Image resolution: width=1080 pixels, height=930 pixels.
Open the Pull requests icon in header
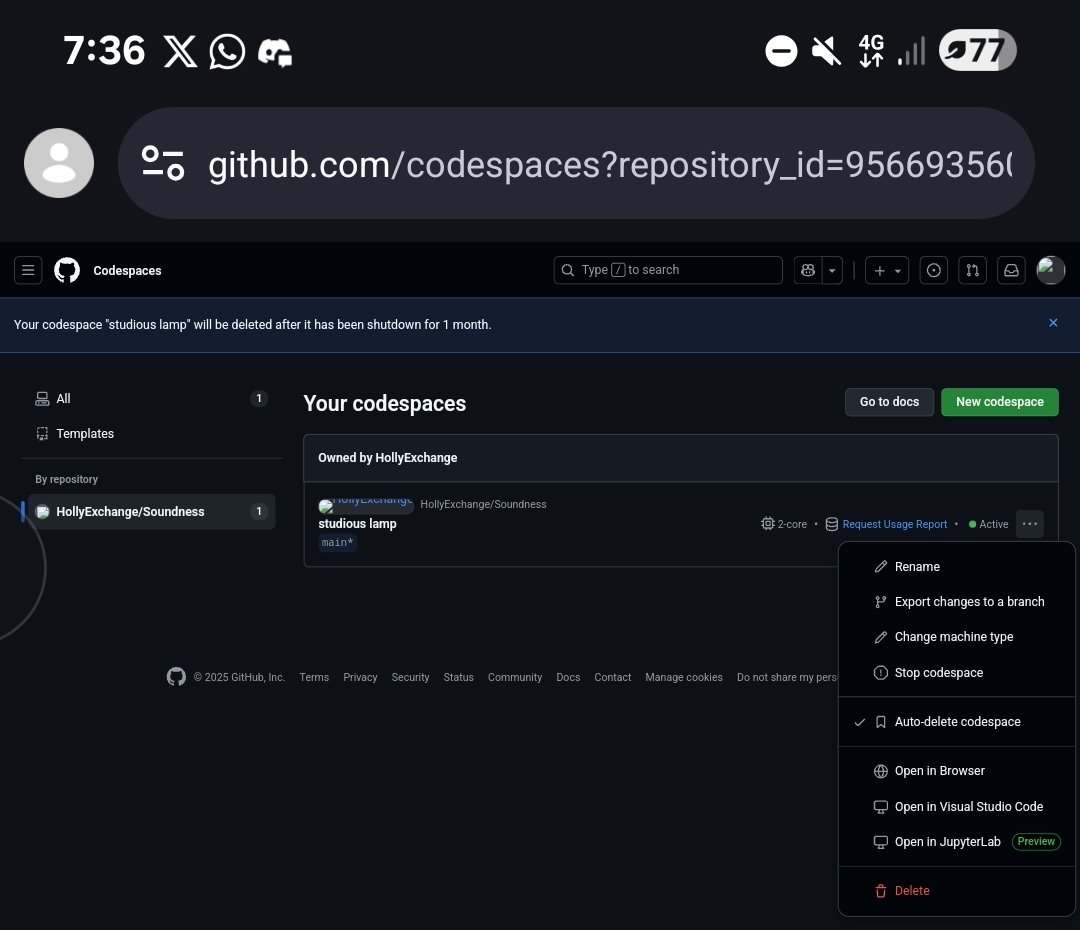pyautogui.click(x=972, y=270)
